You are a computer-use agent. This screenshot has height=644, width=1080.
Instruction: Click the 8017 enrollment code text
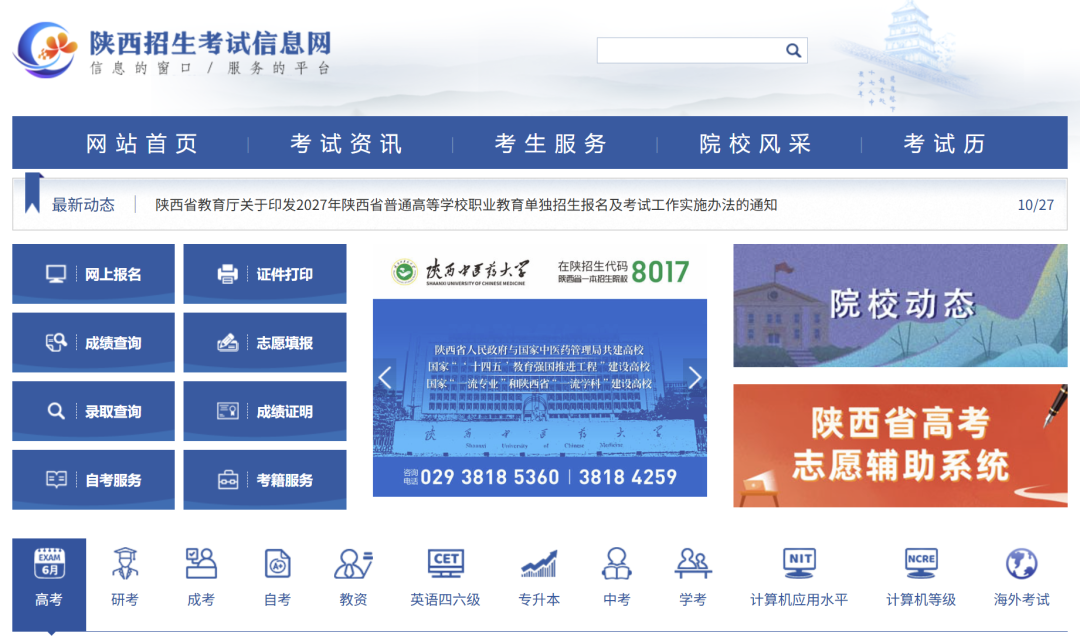(660, 272)
